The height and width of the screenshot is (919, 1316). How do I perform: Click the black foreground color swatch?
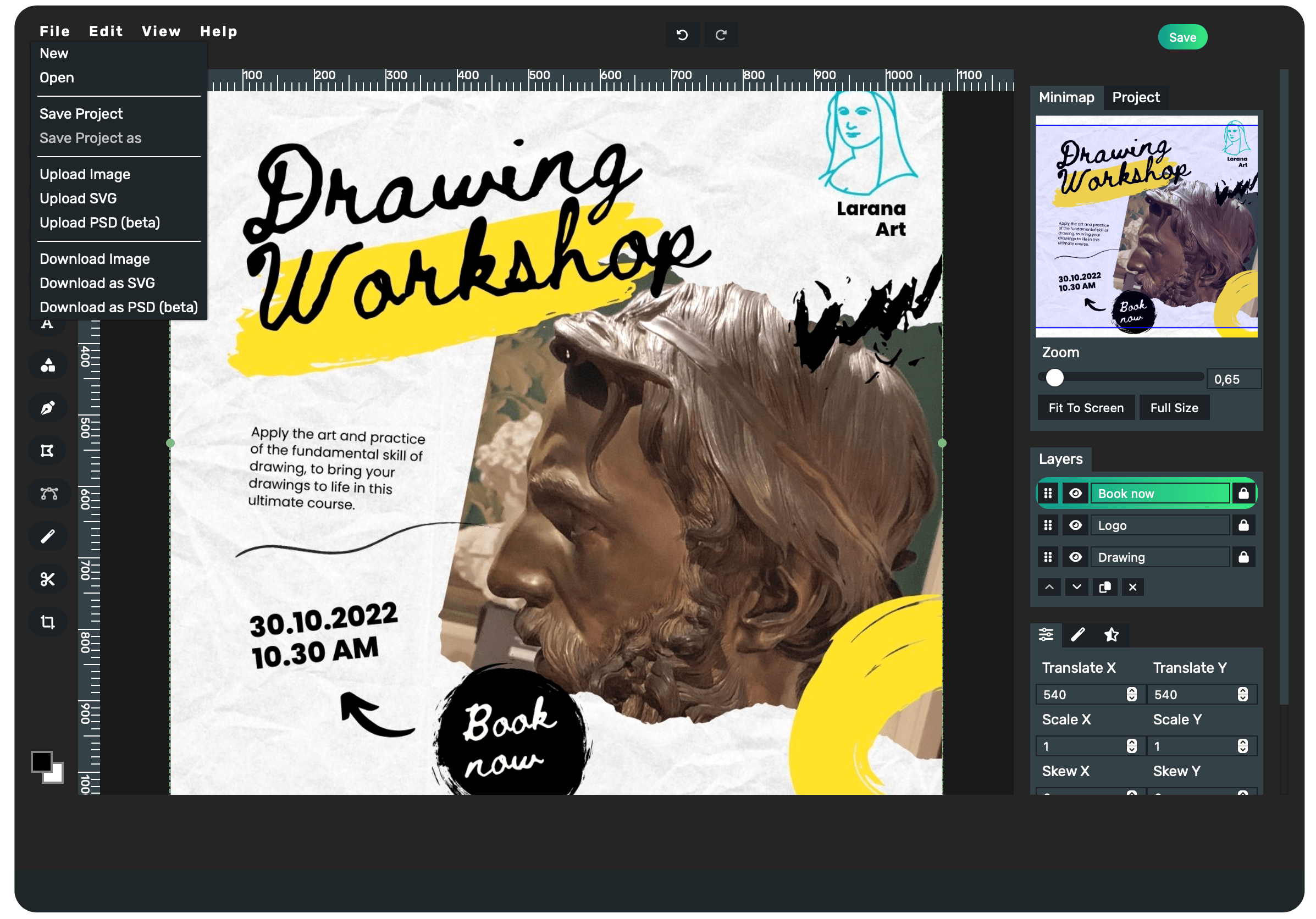pos(41,761)
